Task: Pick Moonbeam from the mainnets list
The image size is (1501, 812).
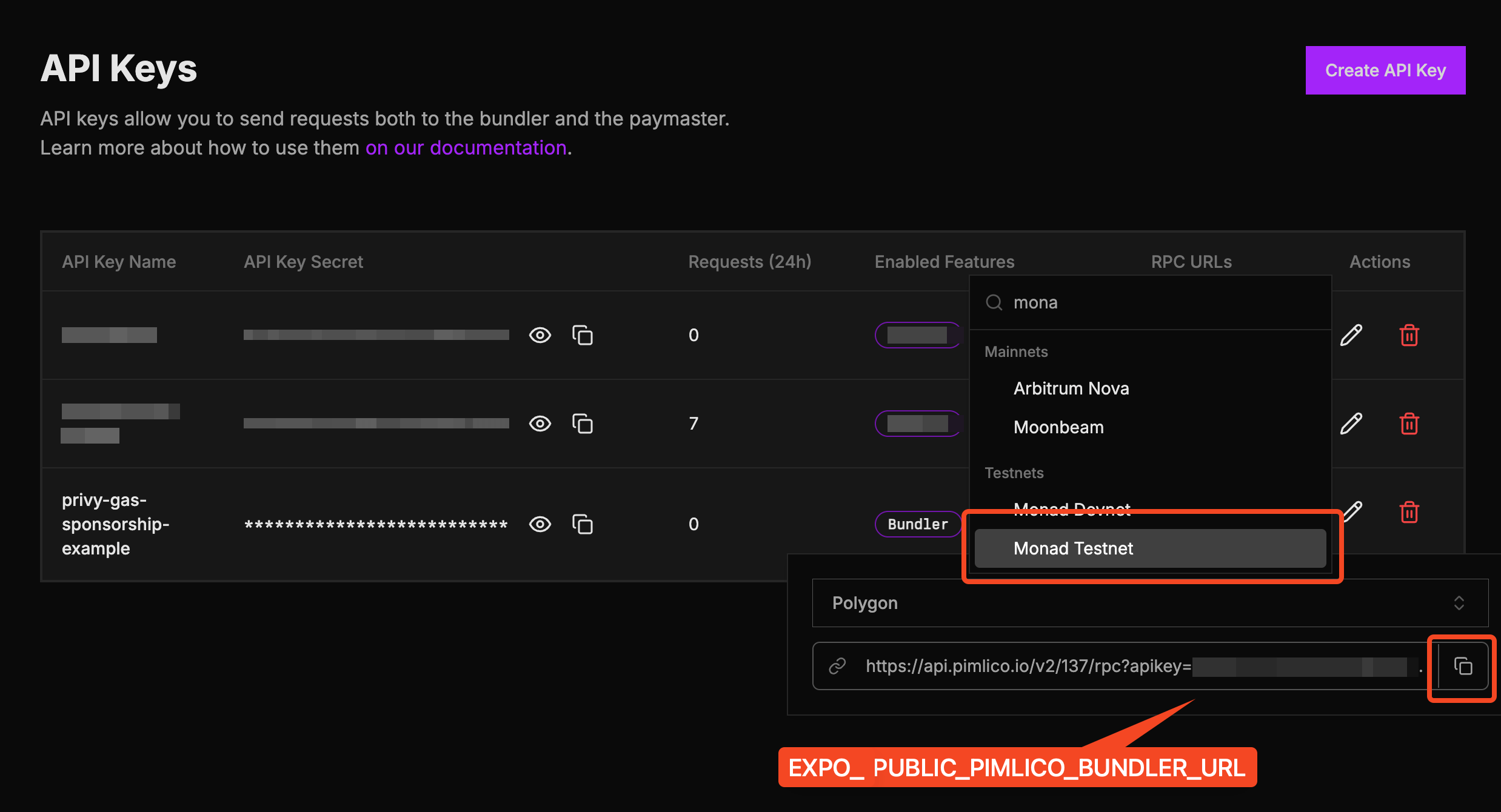Action: click(1058, 427)
